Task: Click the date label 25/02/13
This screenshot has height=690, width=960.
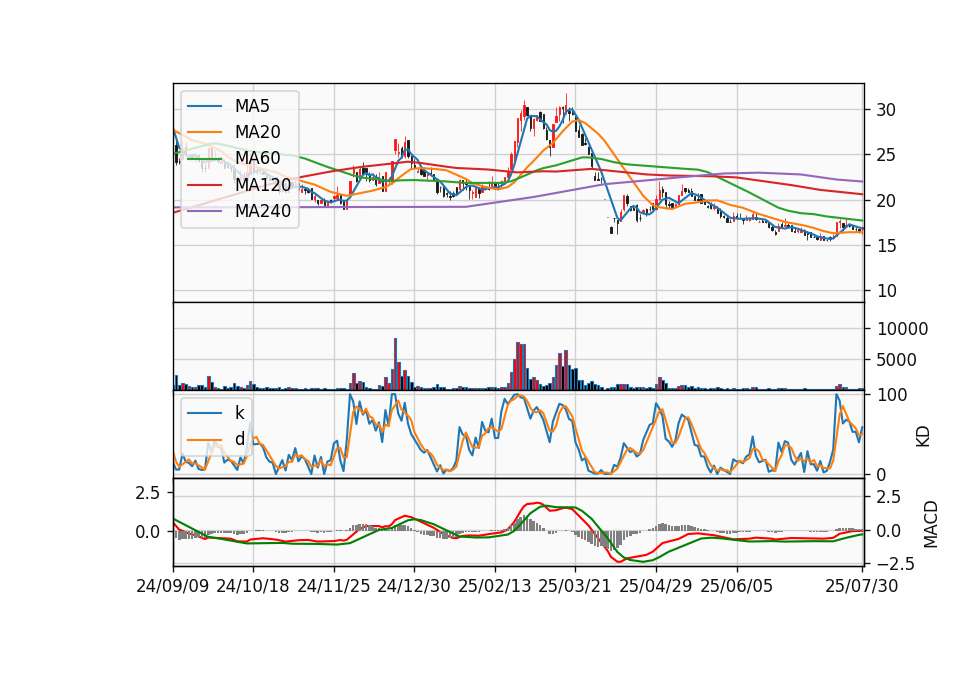Action: [x=495, y=586]
